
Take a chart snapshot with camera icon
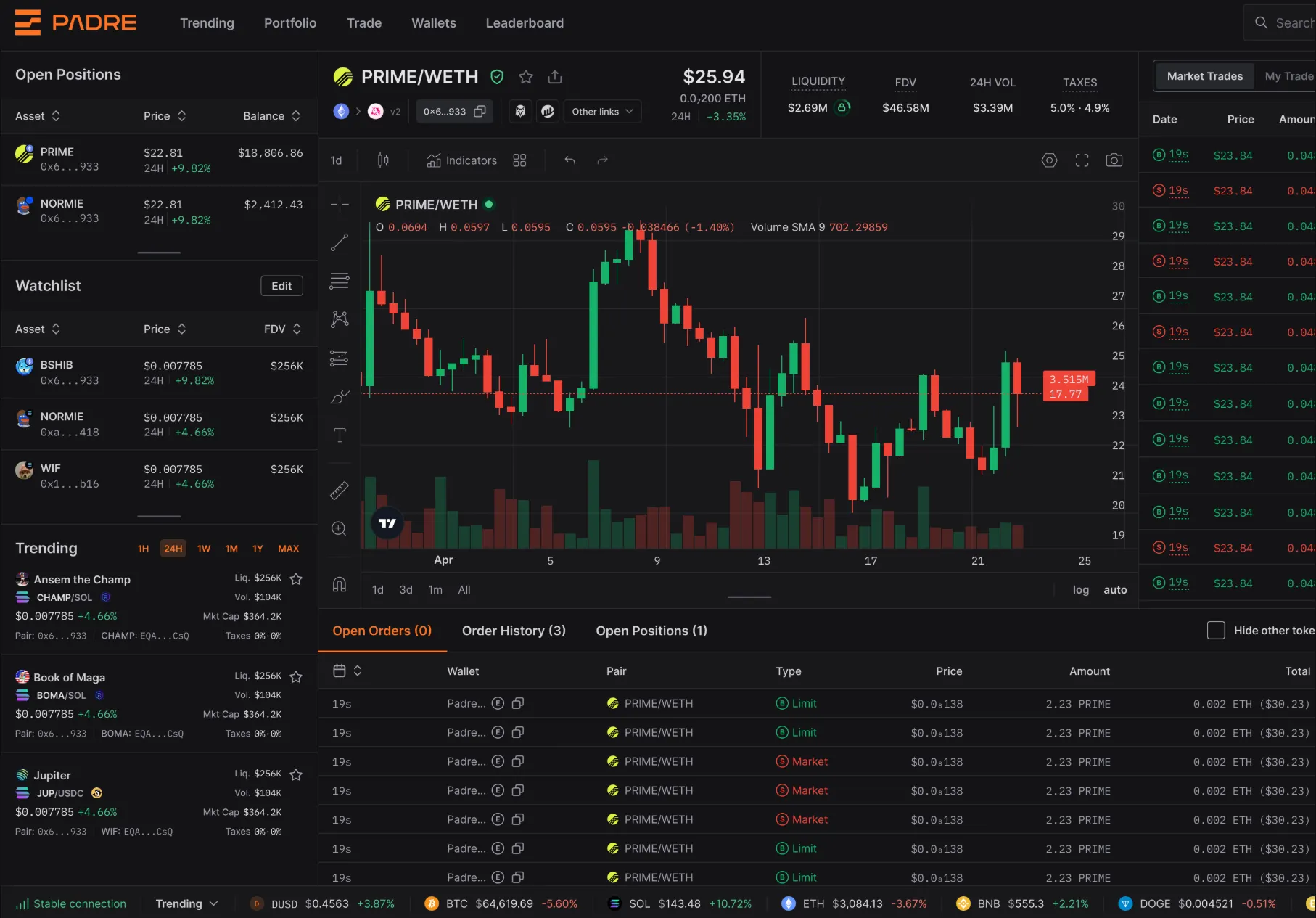coord(1114,160)
